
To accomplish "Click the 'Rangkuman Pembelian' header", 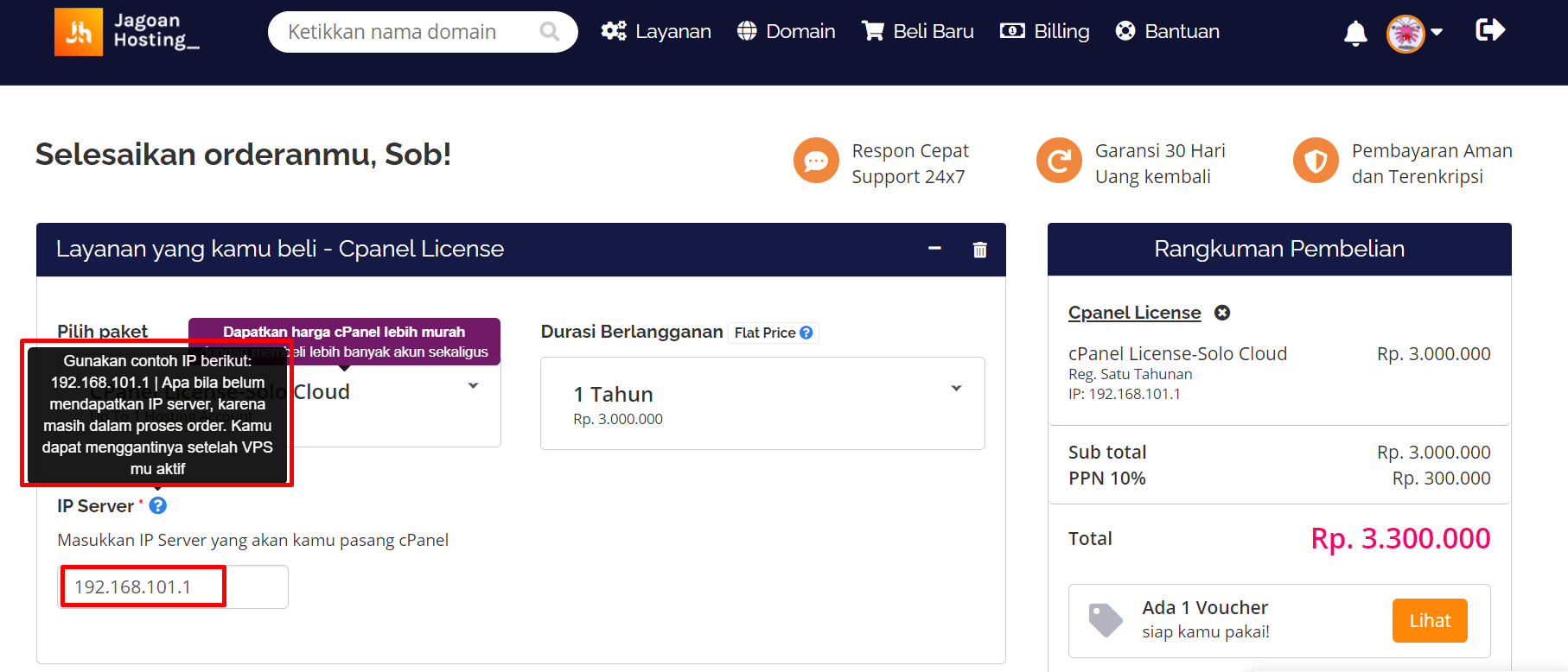I will [1279, 249].
